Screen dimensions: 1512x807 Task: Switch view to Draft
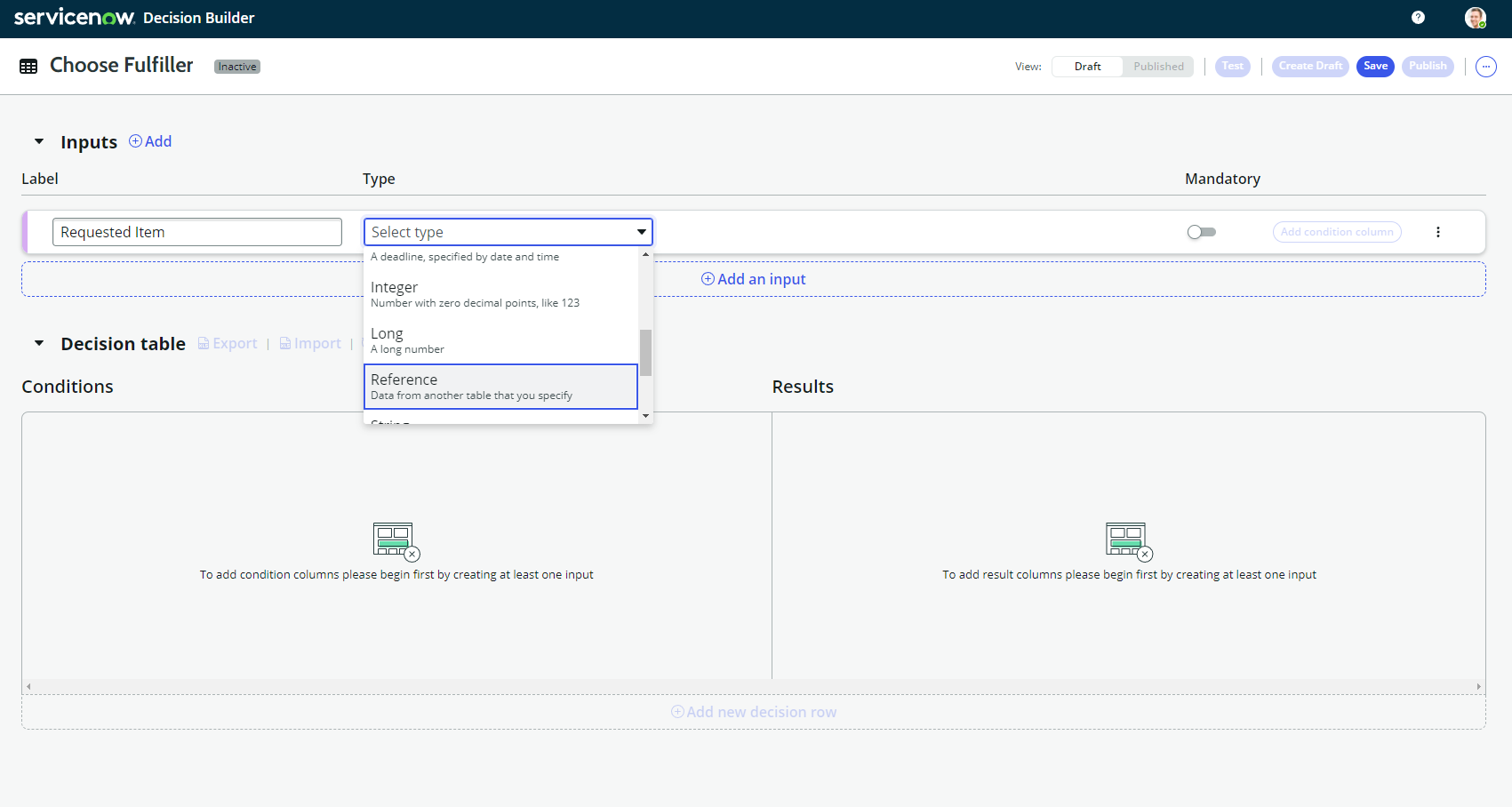point(1087,67)
